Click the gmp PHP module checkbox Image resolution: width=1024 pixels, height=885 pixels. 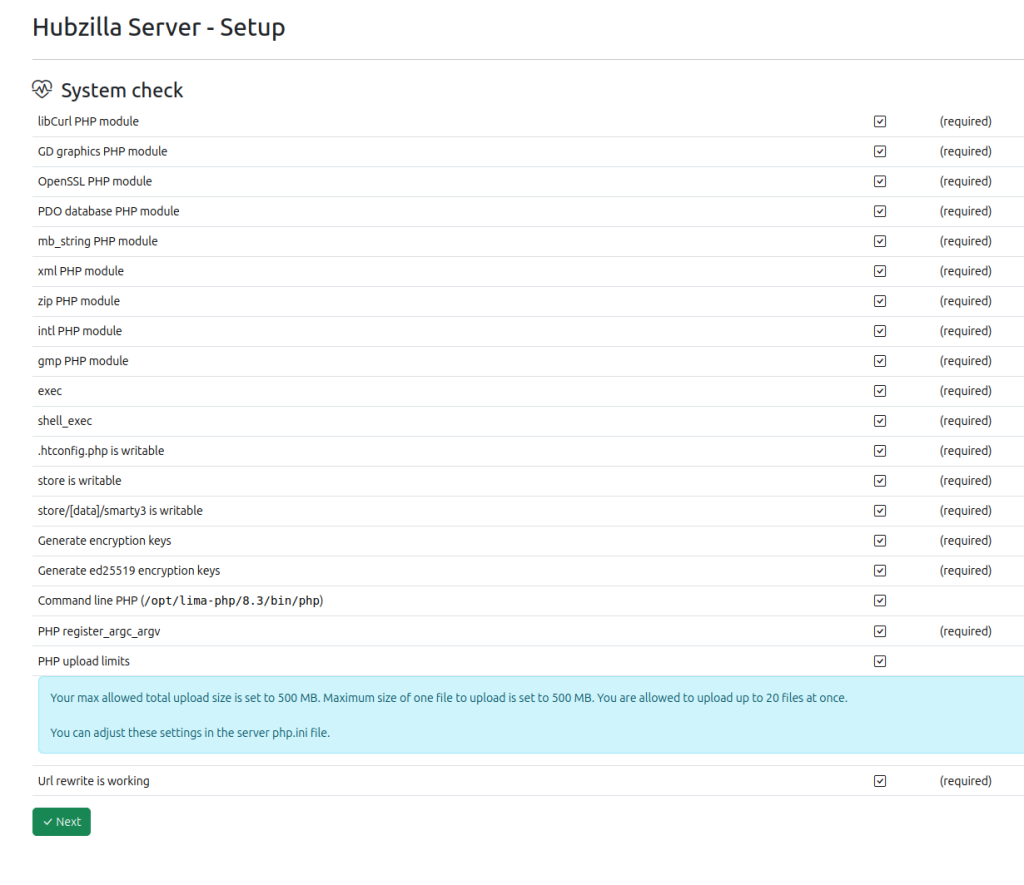click(880, 361)
